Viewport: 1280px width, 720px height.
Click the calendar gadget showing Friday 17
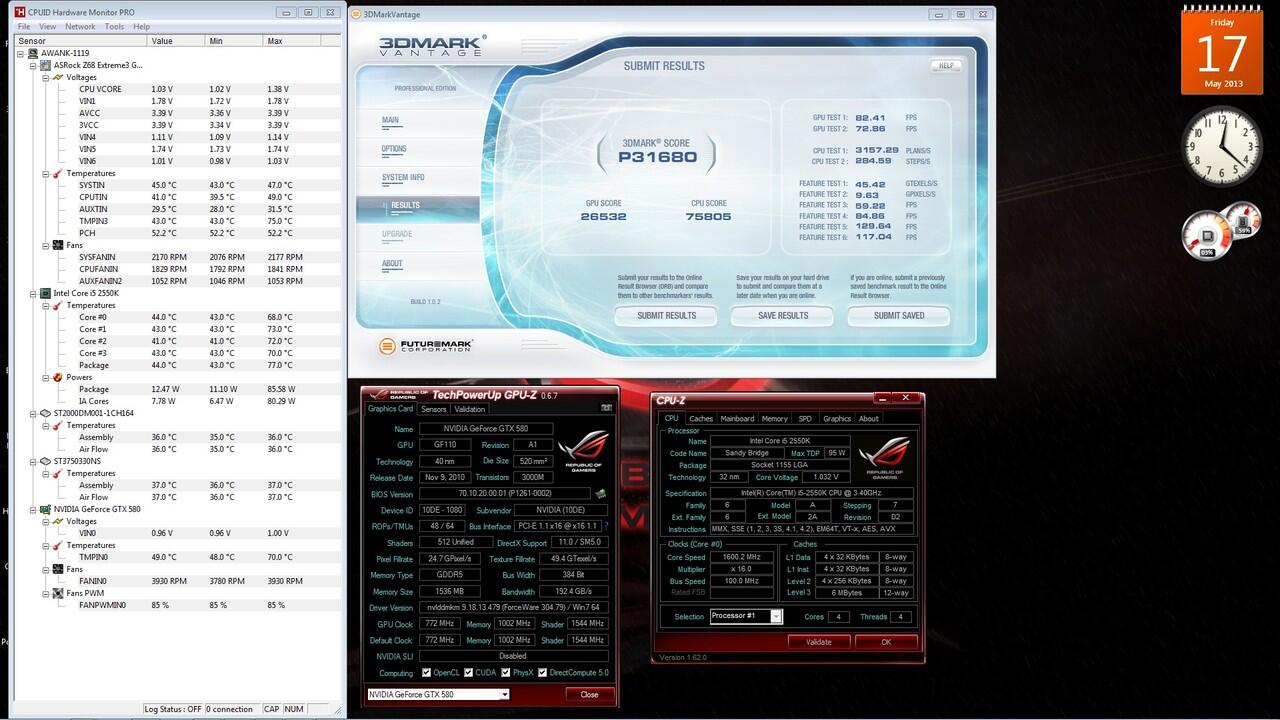(x=1221, y=51)
